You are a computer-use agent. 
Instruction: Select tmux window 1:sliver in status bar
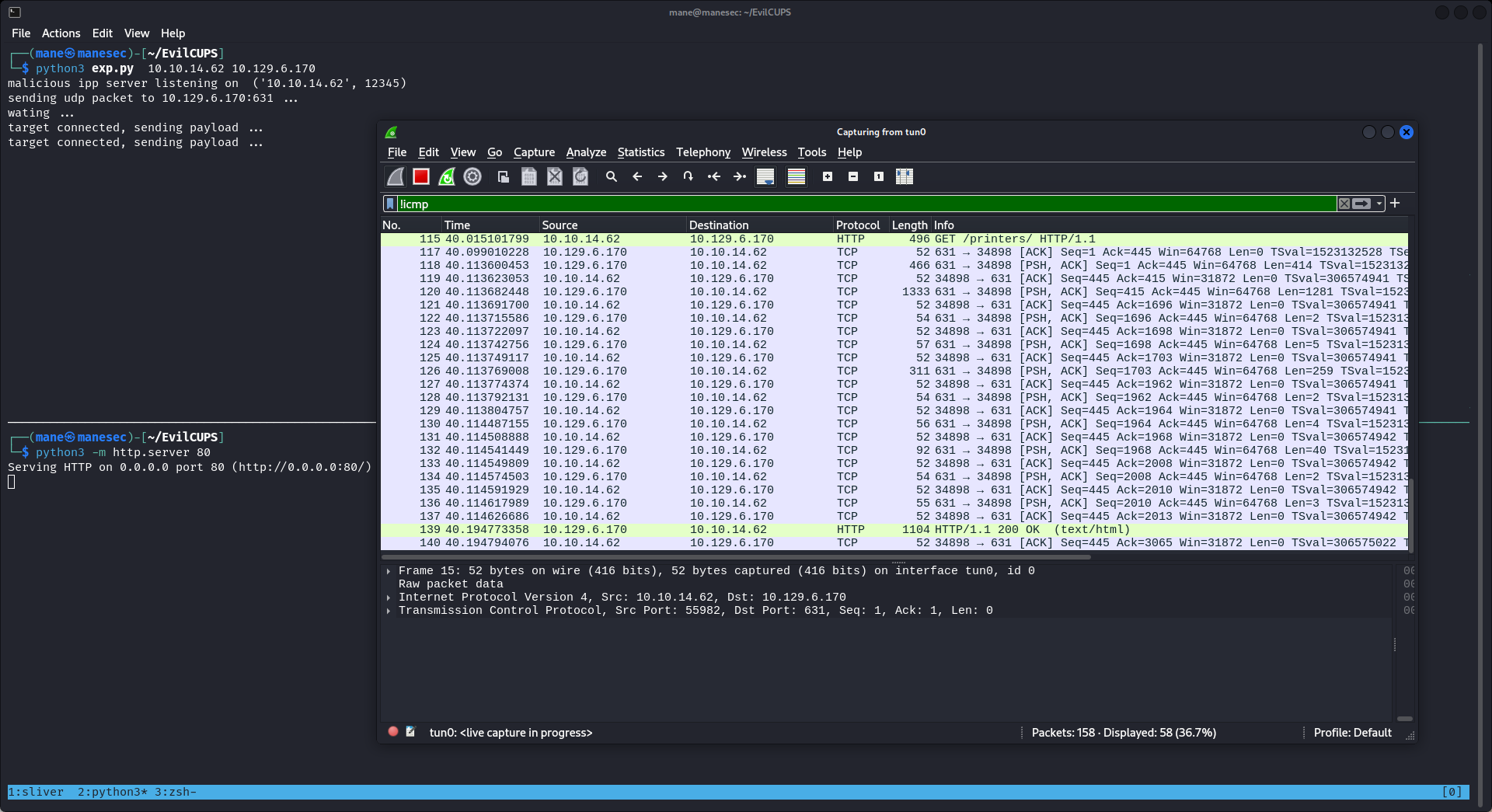coord(36,793)
